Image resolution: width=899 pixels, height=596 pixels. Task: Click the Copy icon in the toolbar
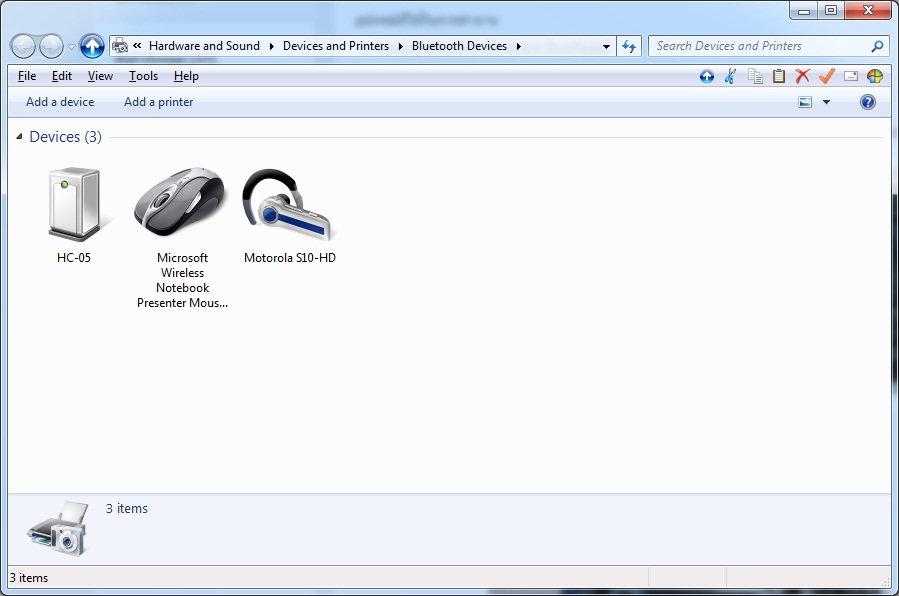pyautogui.click(x=755, y=76)
